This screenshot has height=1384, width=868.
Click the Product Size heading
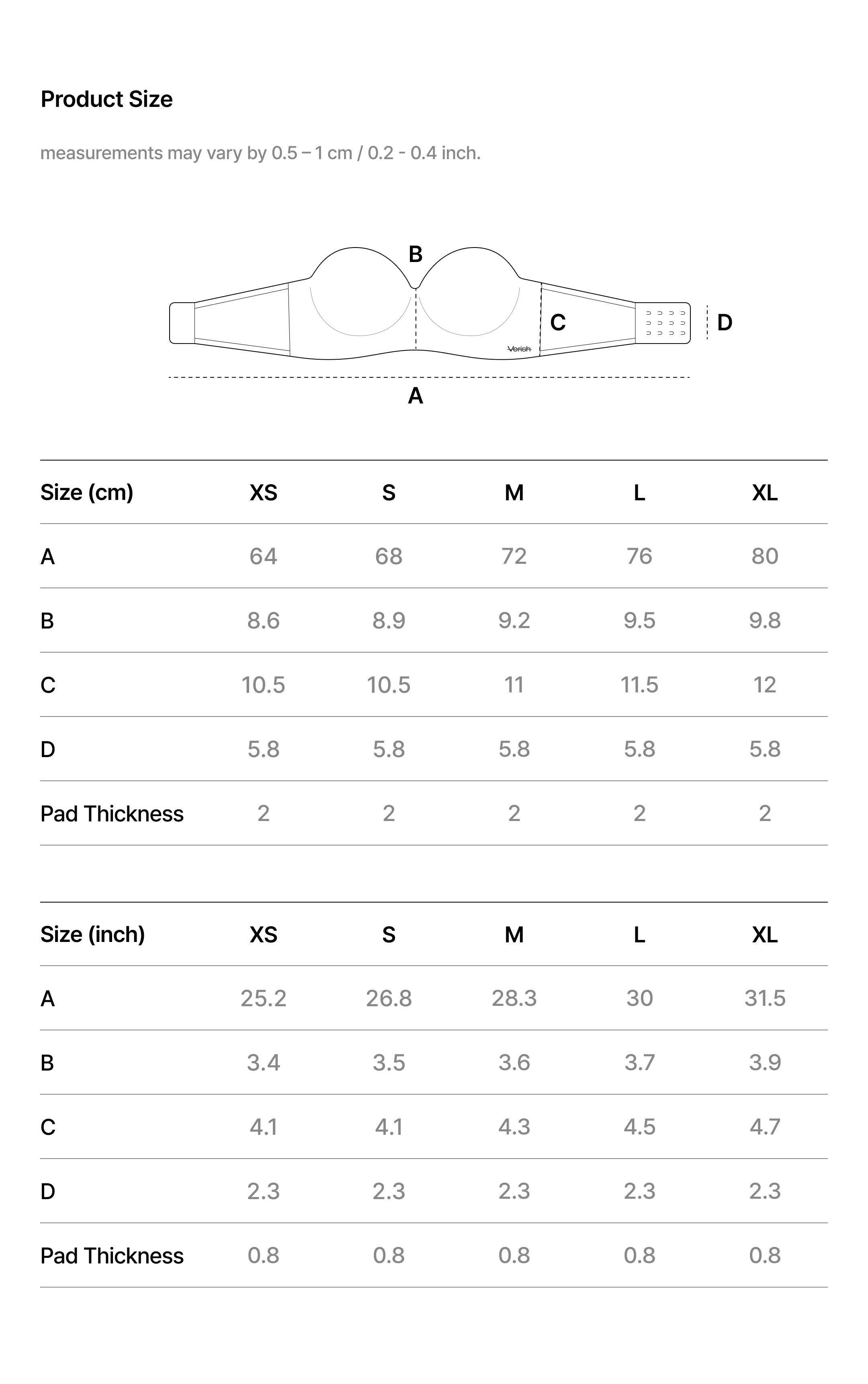[106, 99]
